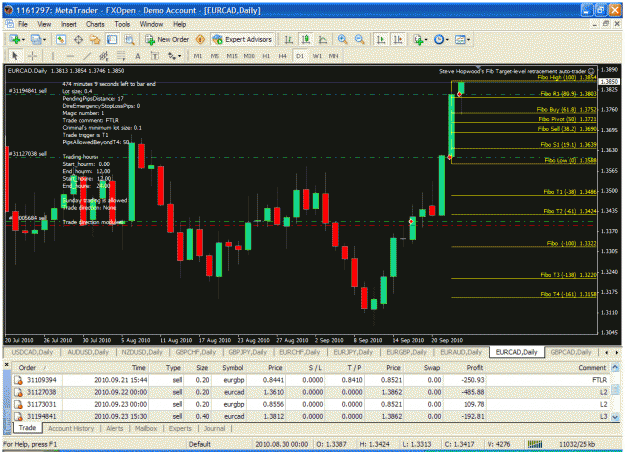The height and width of the screenshot is (452, 625).
Task: Switch to the H1 timeframe
Action: 266,56
